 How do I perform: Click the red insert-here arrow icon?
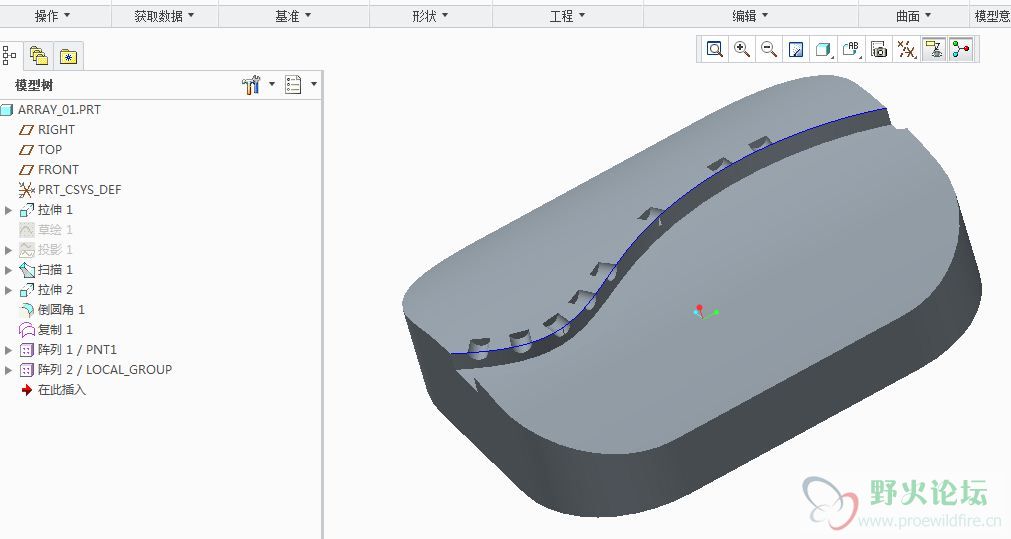click(26, 390)
